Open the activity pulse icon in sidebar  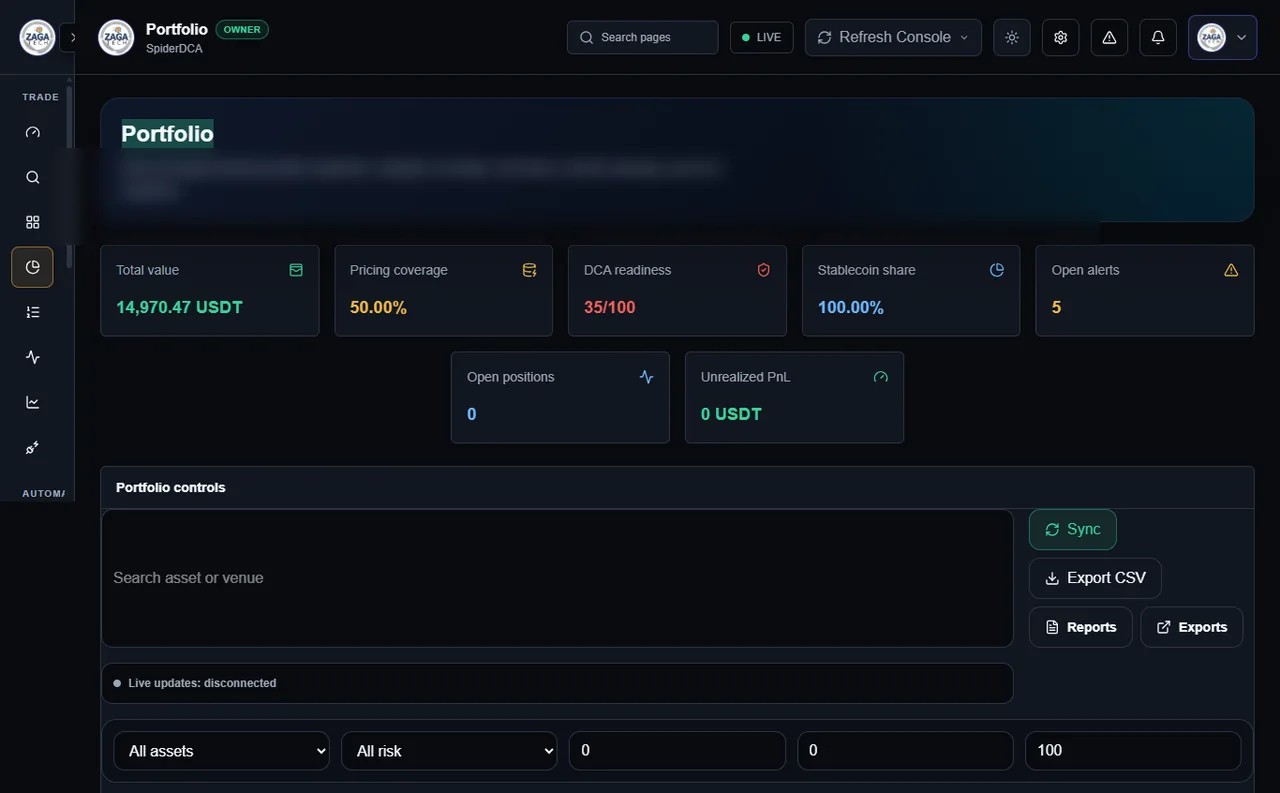pyautogui.click(x=32, y=357)
